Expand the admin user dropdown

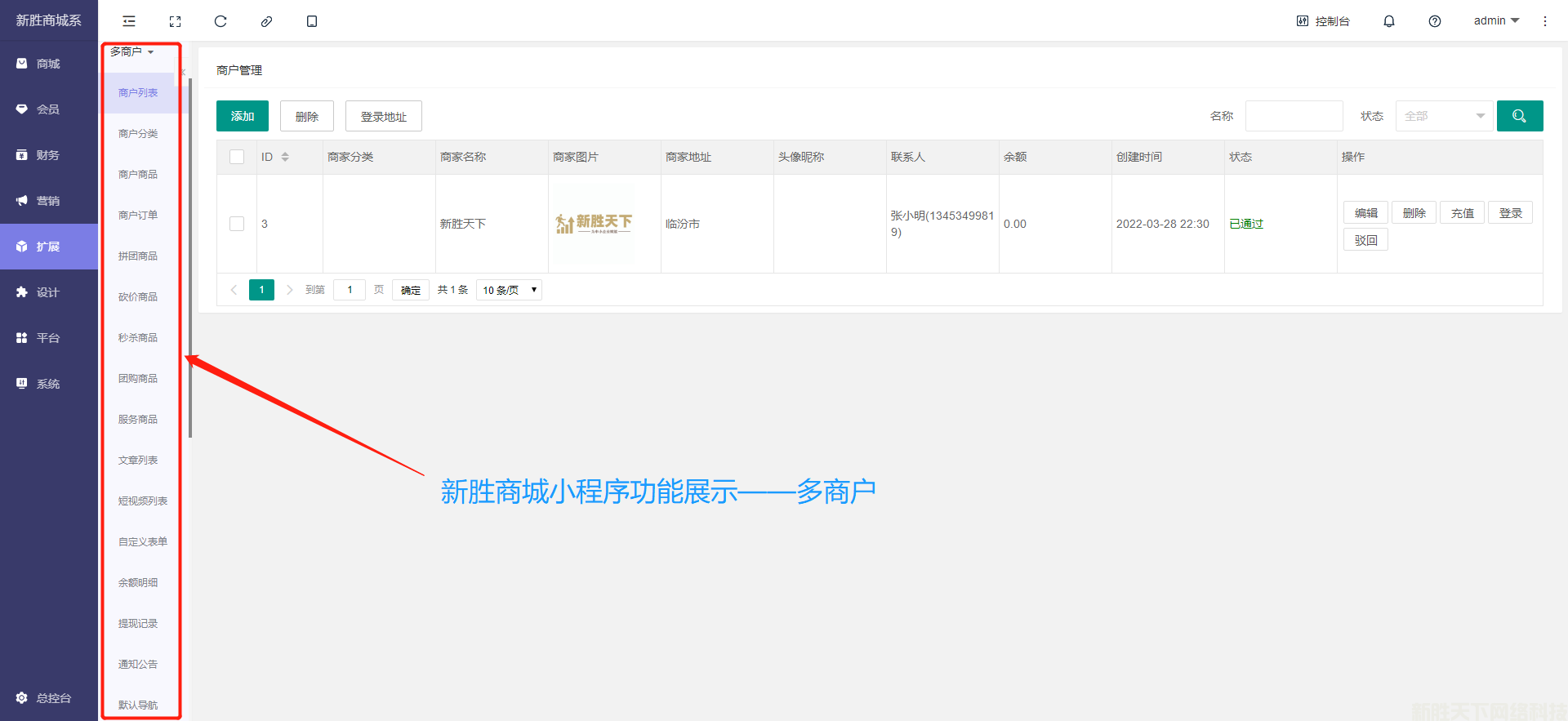coord(1495,21)
